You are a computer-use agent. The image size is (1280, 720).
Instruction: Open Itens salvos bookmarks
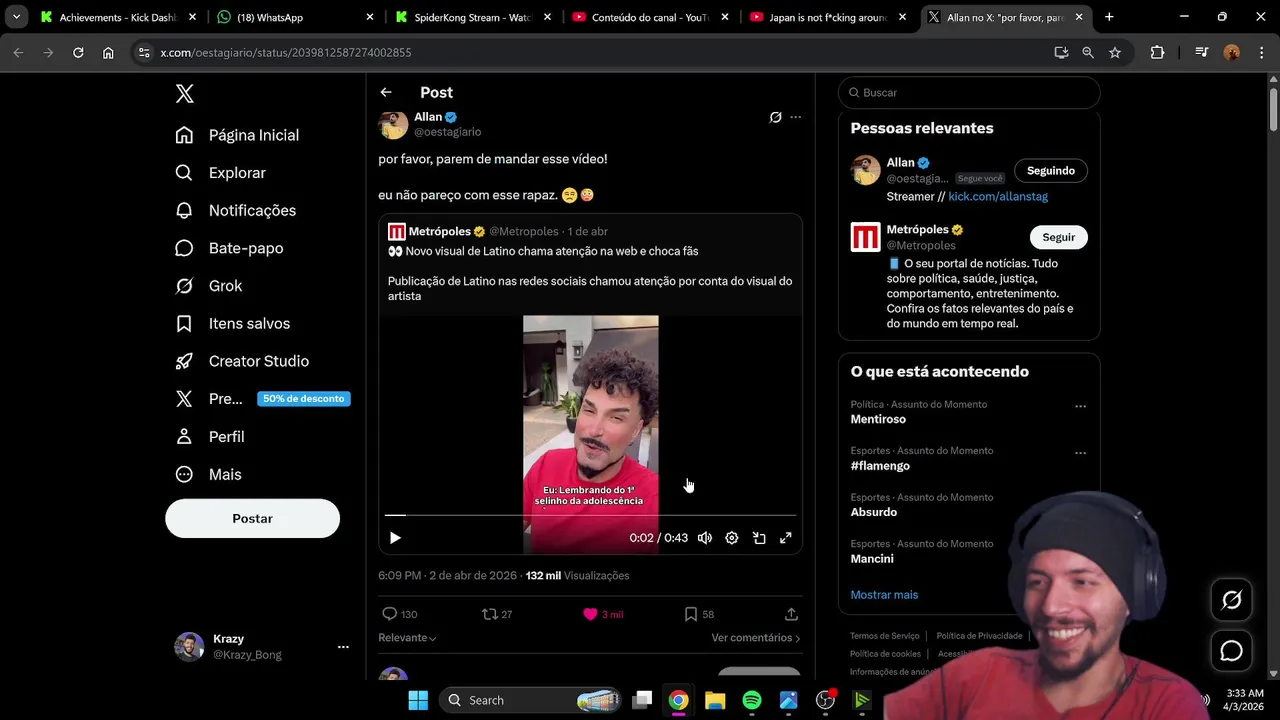pos(232,323)
